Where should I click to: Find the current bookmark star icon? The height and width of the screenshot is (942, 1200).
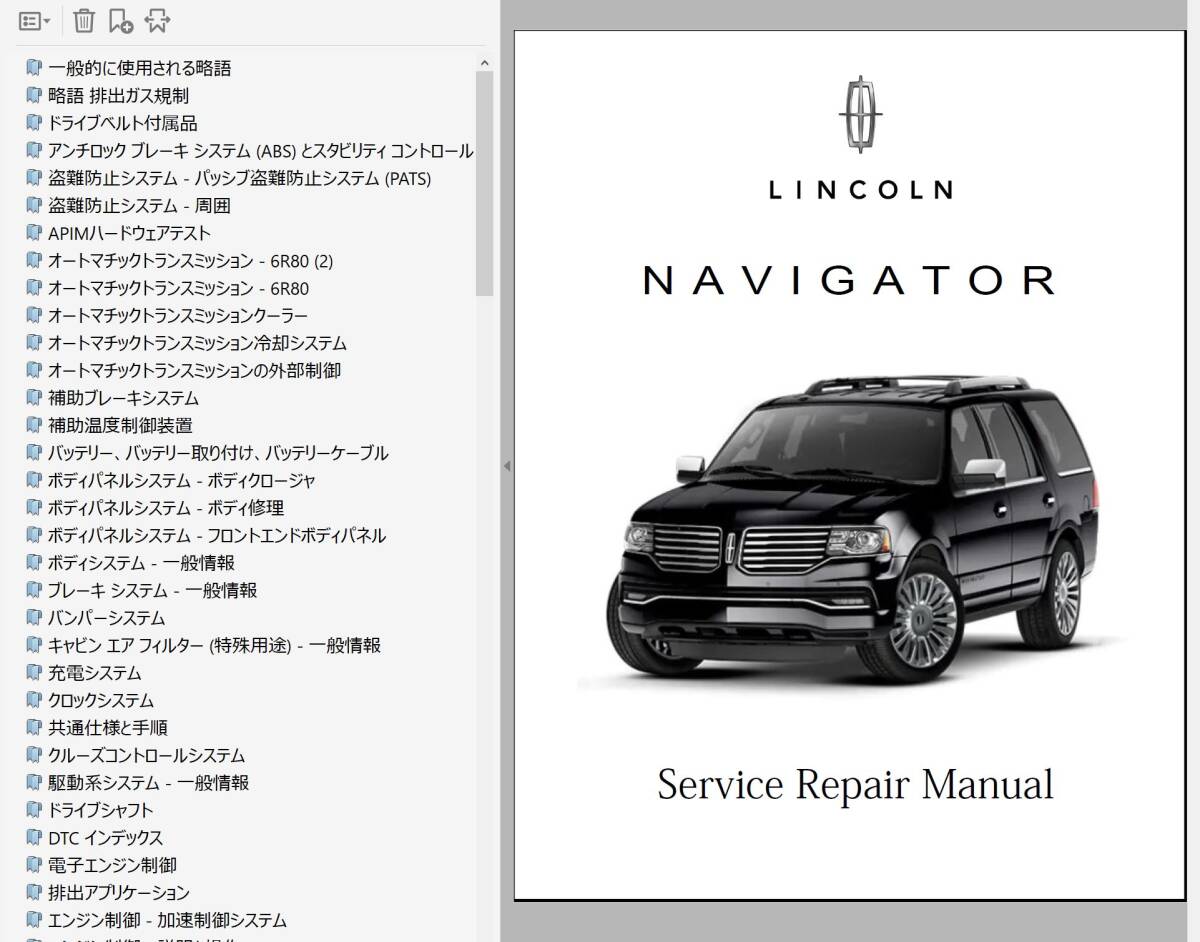156,20
